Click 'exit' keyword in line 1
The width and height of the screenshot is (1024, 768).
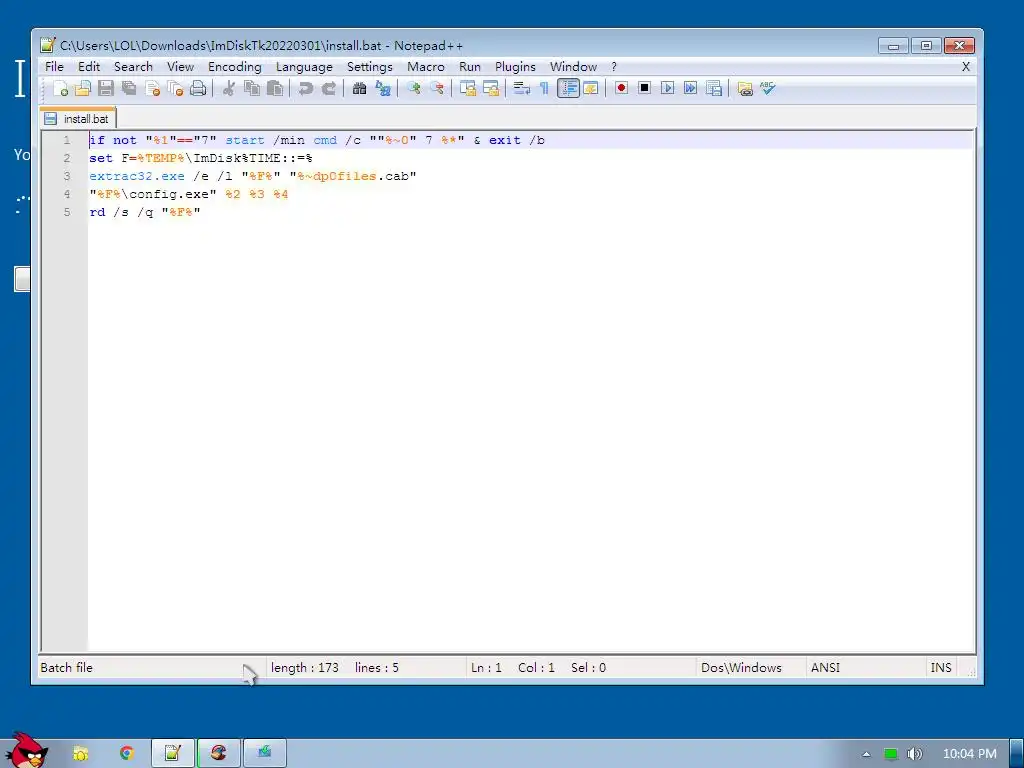(505, 140)
